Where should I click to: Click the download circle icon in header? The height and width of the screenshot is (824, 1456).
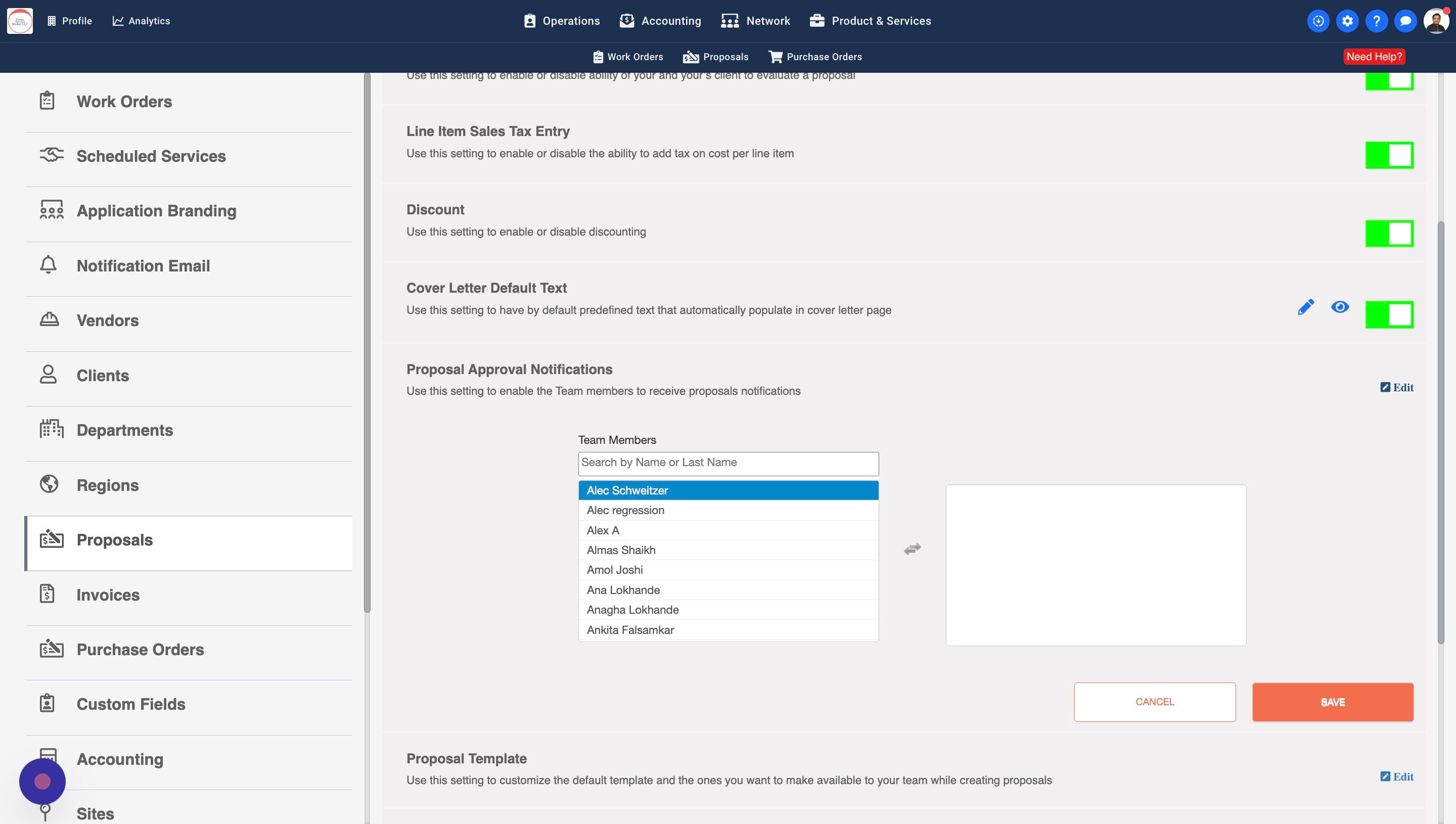click(1318, 21)
